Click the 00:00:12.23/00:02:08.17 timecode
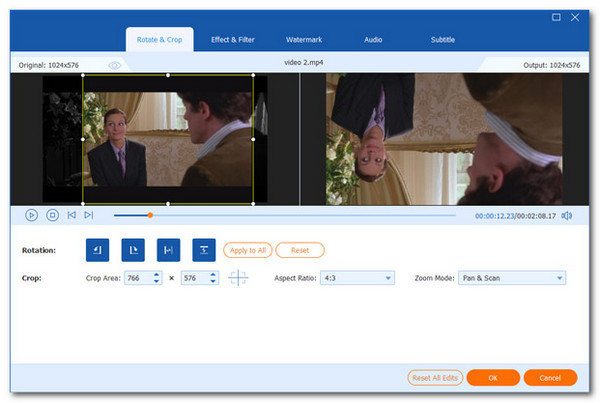The image size is (600, 403). [515, 216]
